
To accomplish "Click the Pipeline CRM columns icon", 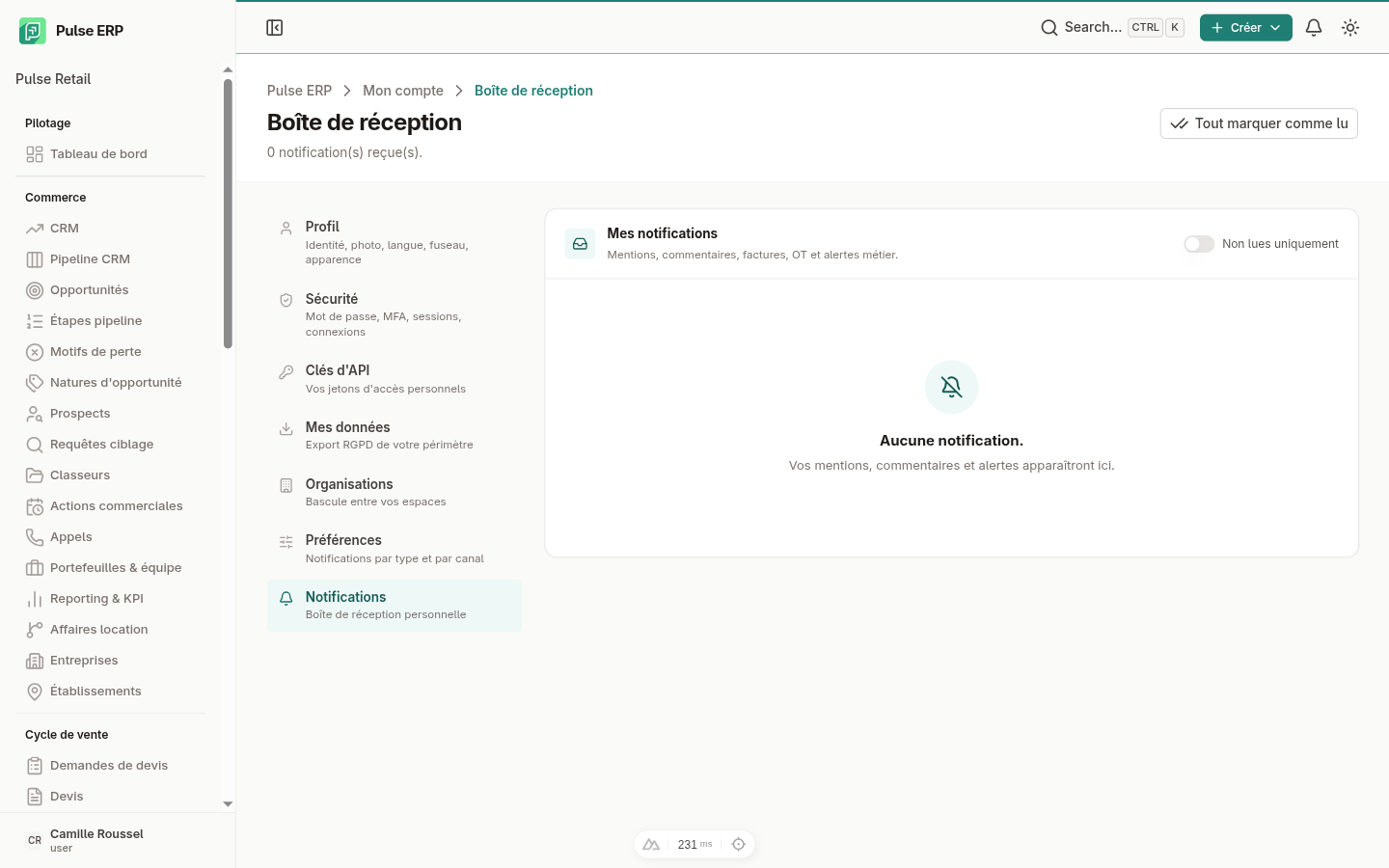I will coord(35,259).
